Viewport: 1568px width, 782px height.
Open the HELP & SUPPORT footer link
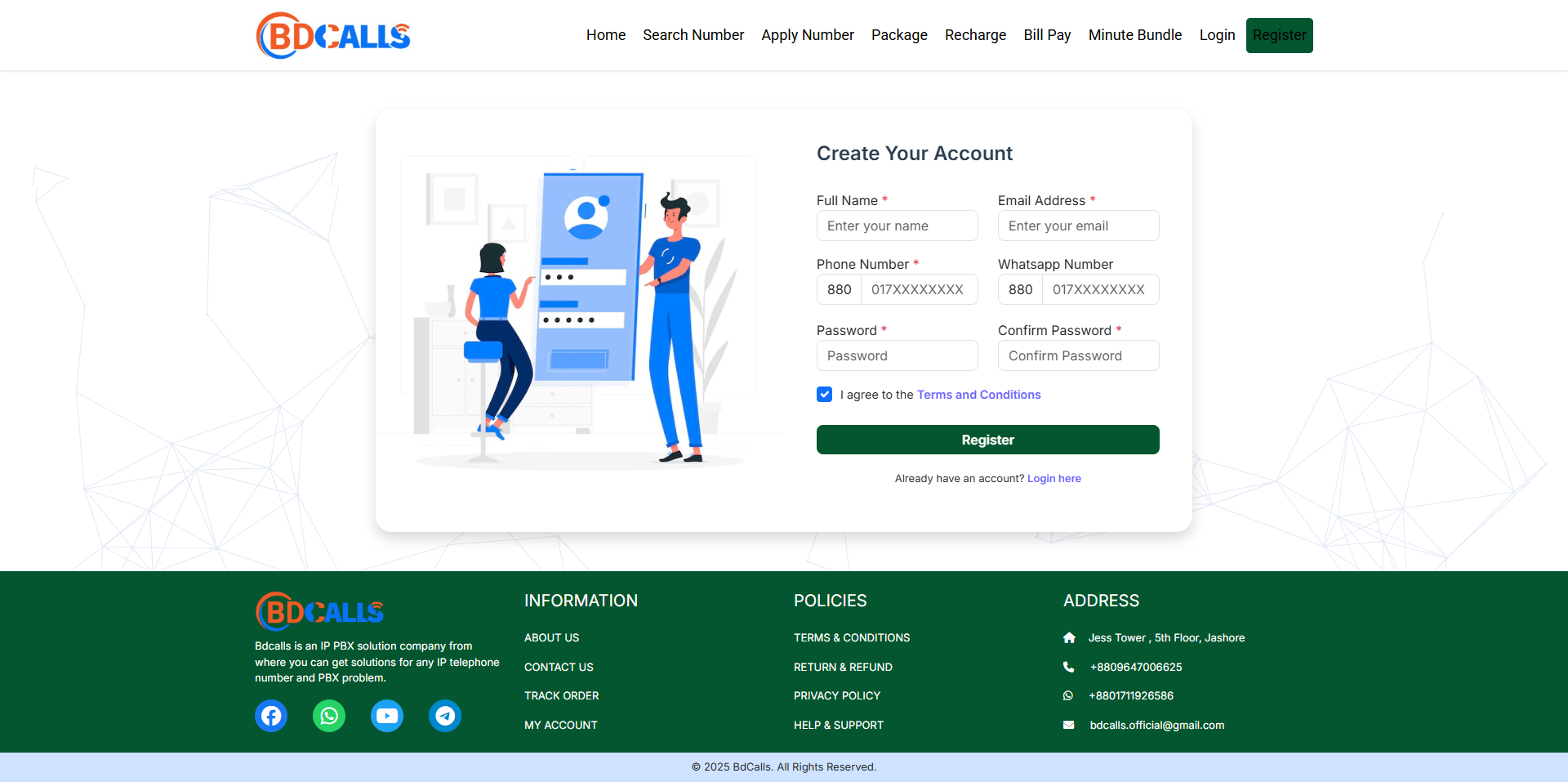839,725
